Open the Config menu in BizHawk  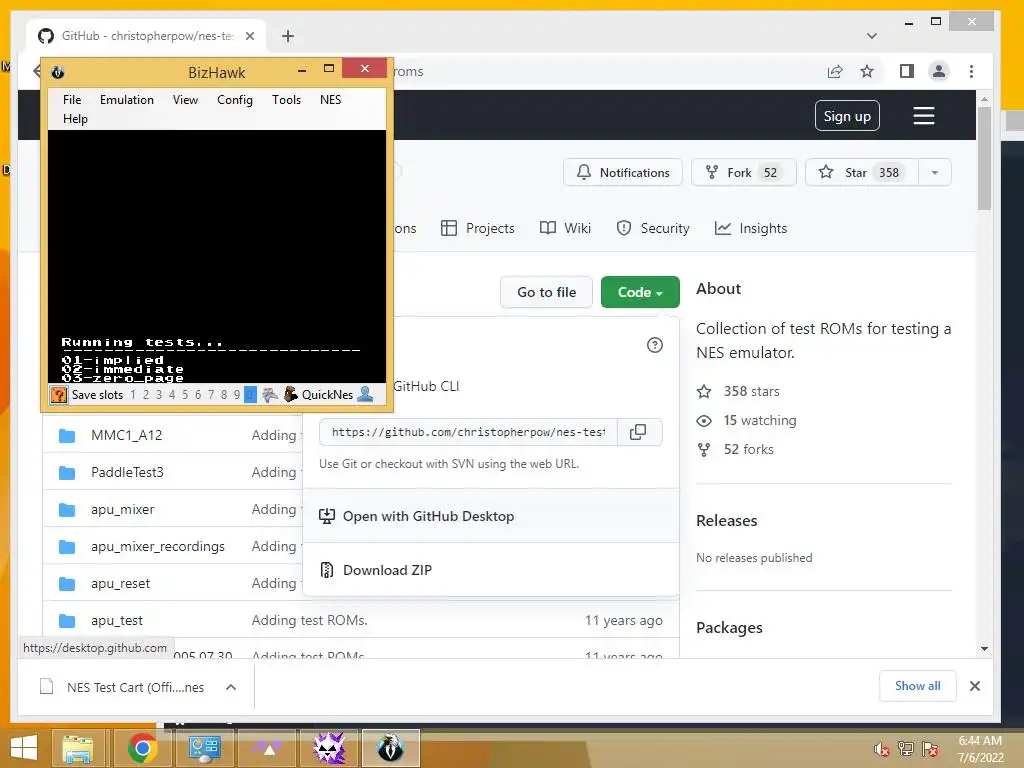tap(234, 100)
